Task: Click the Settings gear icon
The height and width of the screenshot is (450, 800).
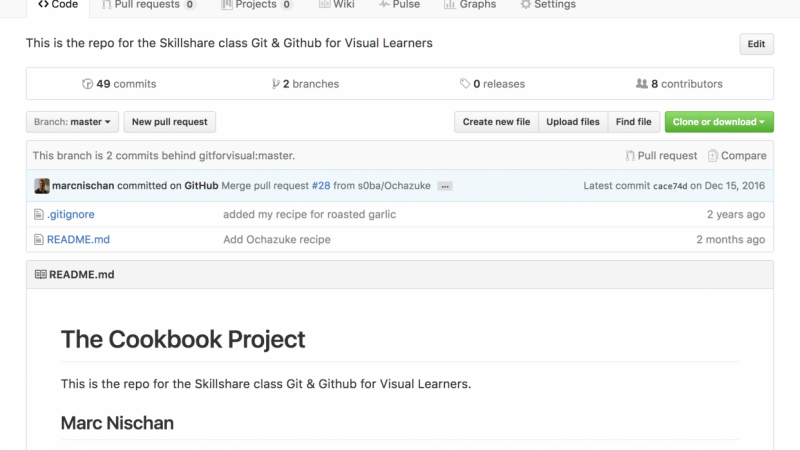Action: pos(526,5)
